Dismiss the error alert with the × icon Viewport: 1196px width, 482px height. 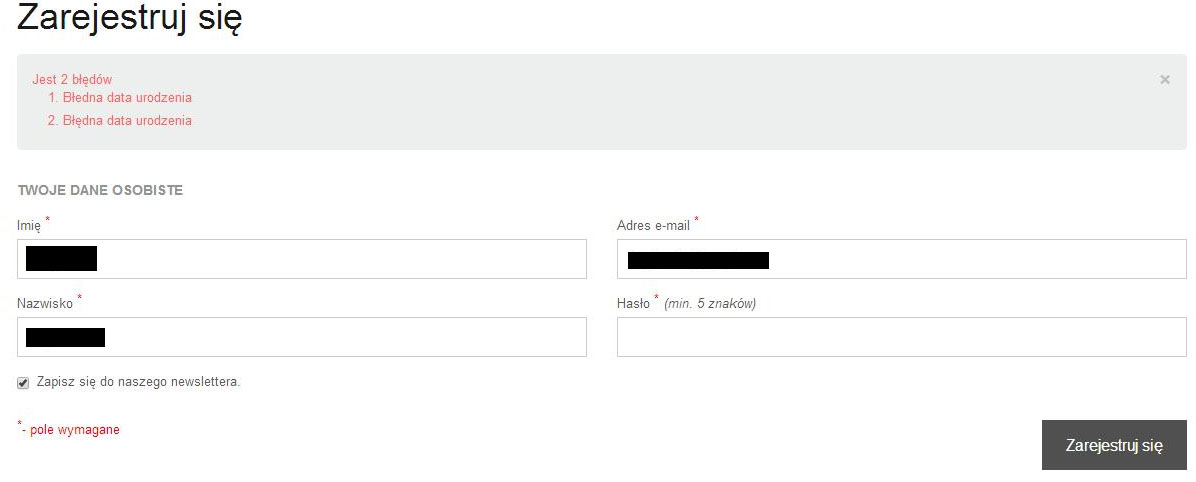[x=1165, y=80]
